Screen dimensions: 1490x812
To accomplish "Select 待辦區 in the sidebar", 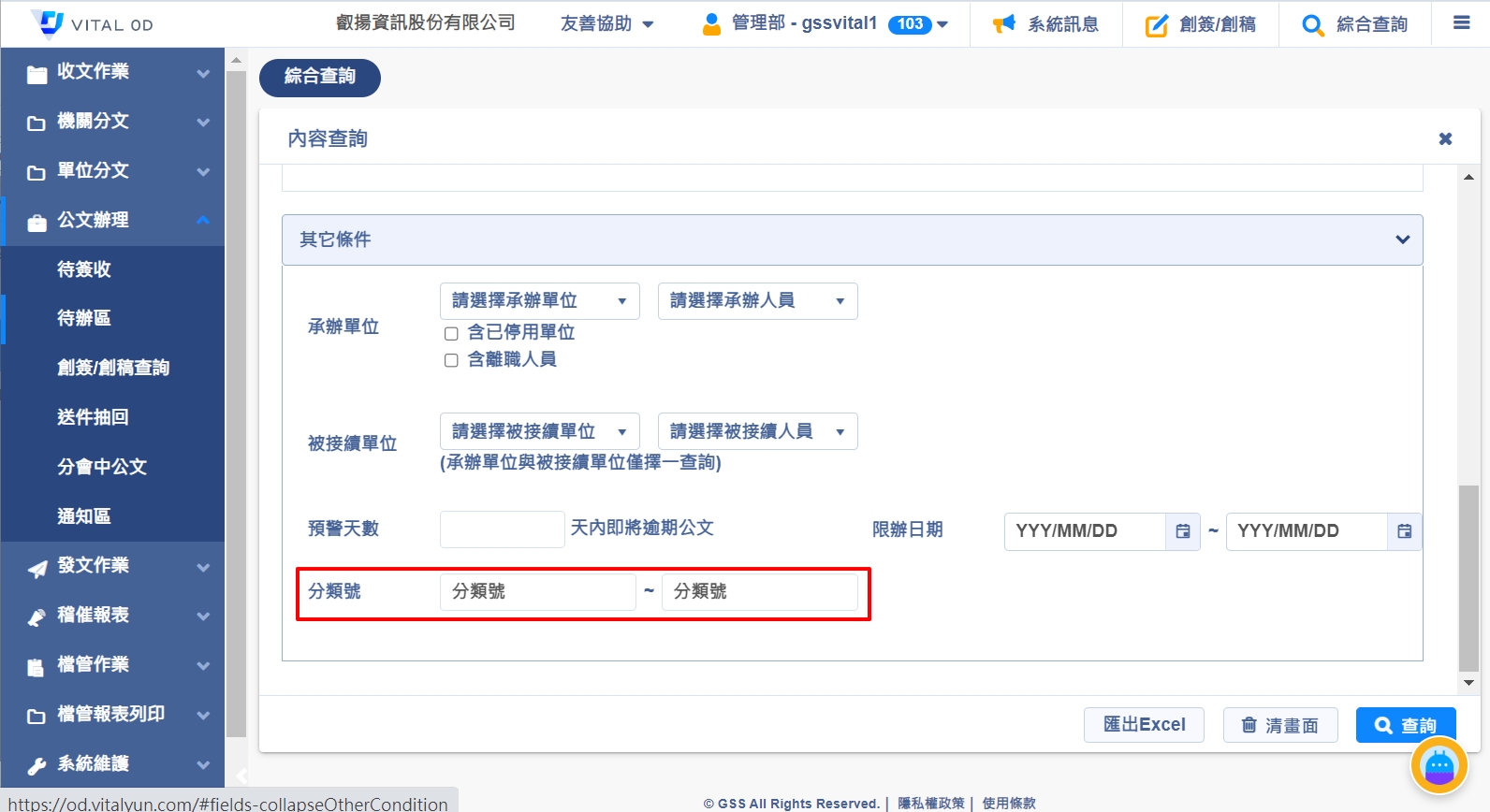I will [84, 318].
